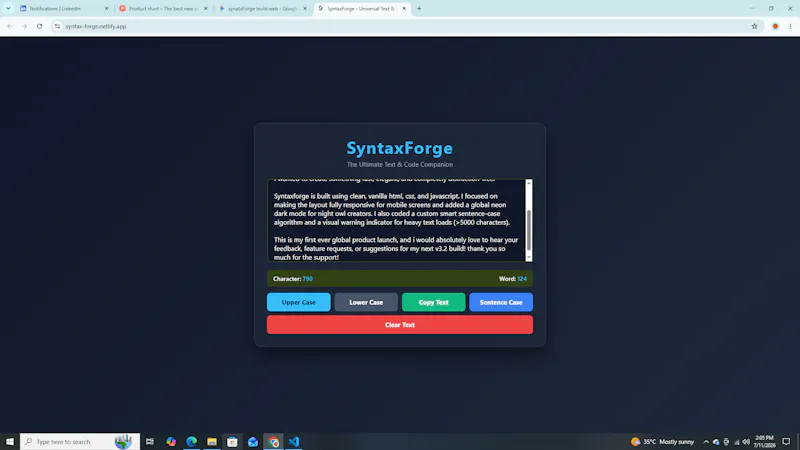Switch to the Product Hunt tab
800x450 pixels.
click(x=162, y=9)
